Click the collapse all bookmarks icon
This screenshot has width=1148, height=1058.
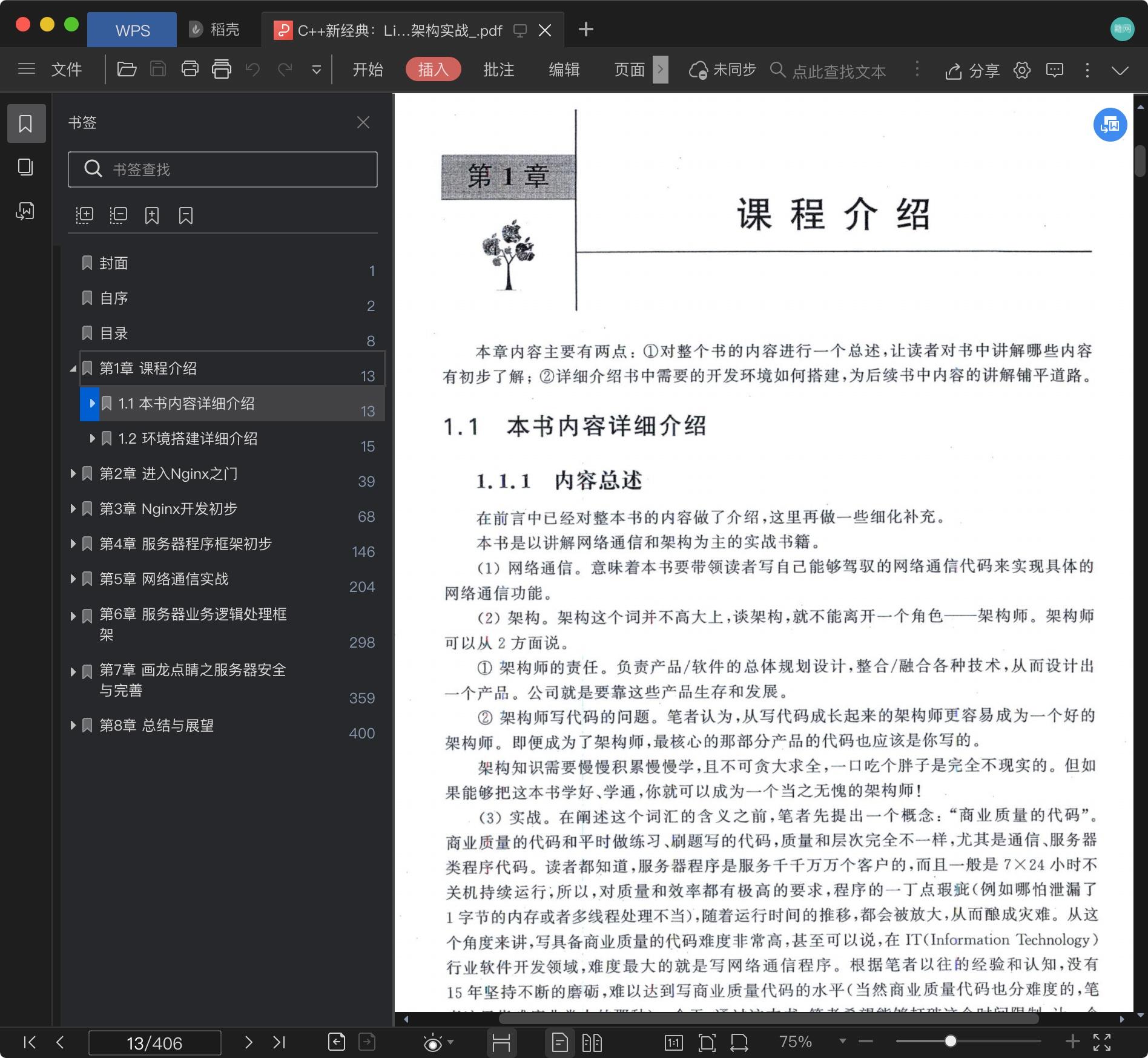pyautogui.click(x=118, y=215)
